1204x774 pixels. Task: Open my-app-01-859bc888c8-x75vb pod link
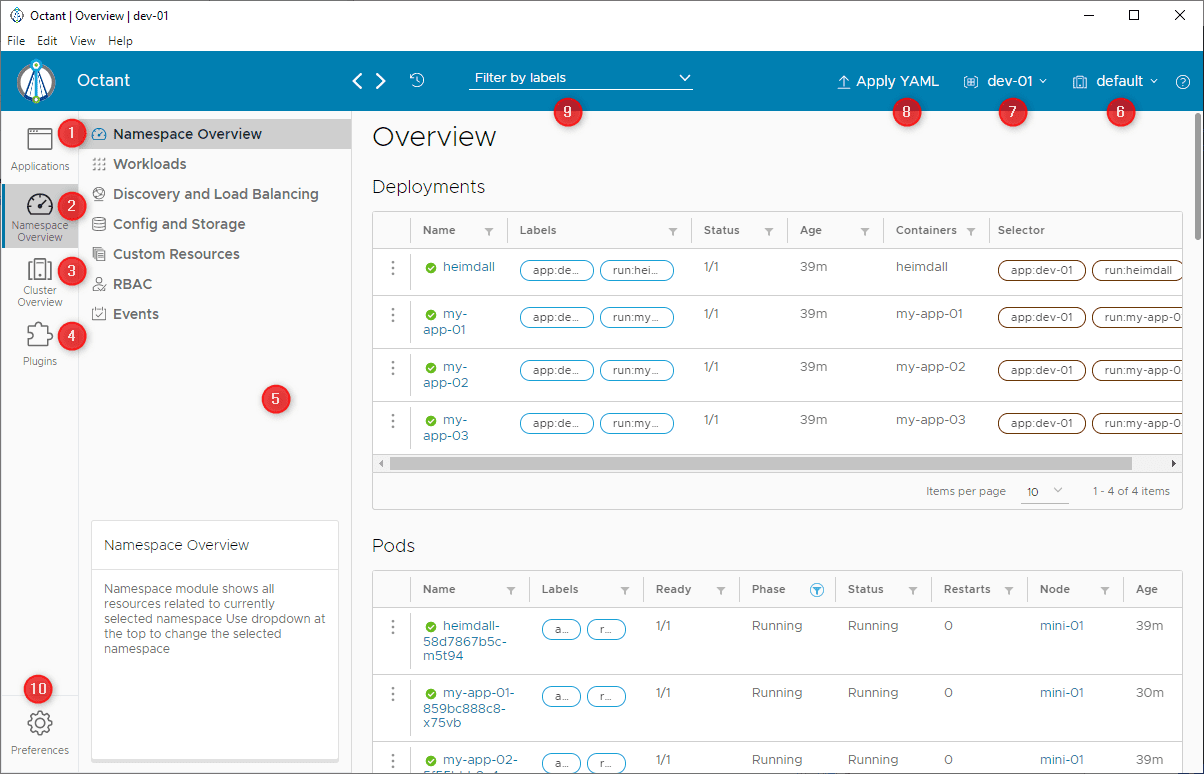click(468, 707)
